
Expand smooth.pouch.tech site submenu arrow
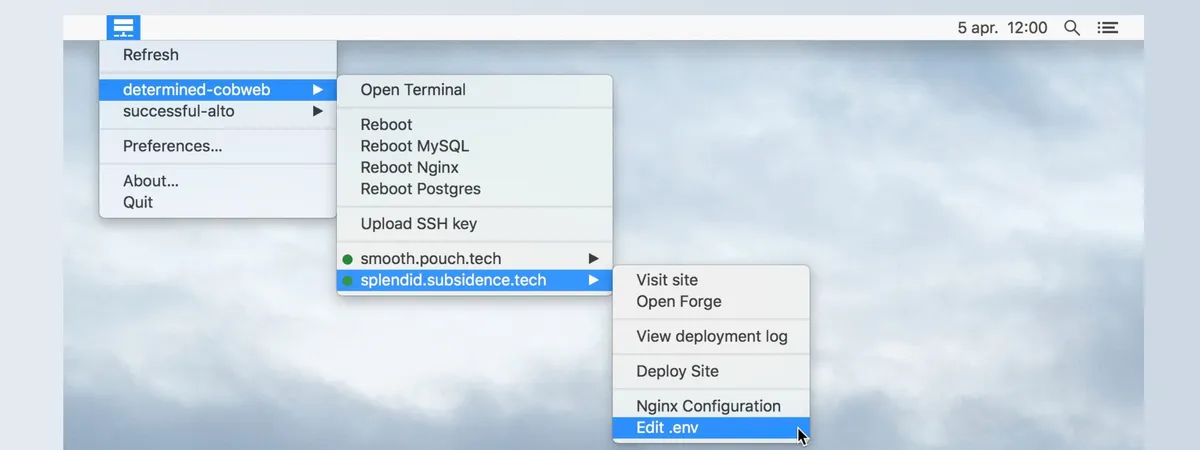593,259
